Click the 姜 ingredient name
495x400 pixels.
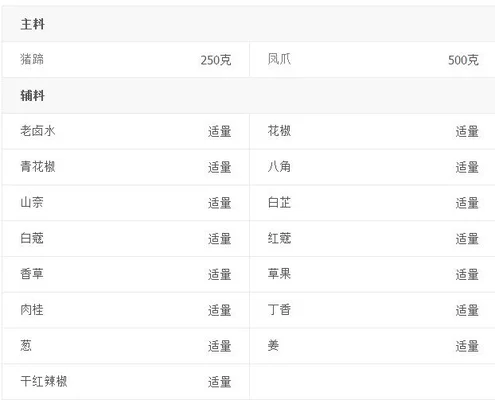pyautogui.click(x=273, y=345)
